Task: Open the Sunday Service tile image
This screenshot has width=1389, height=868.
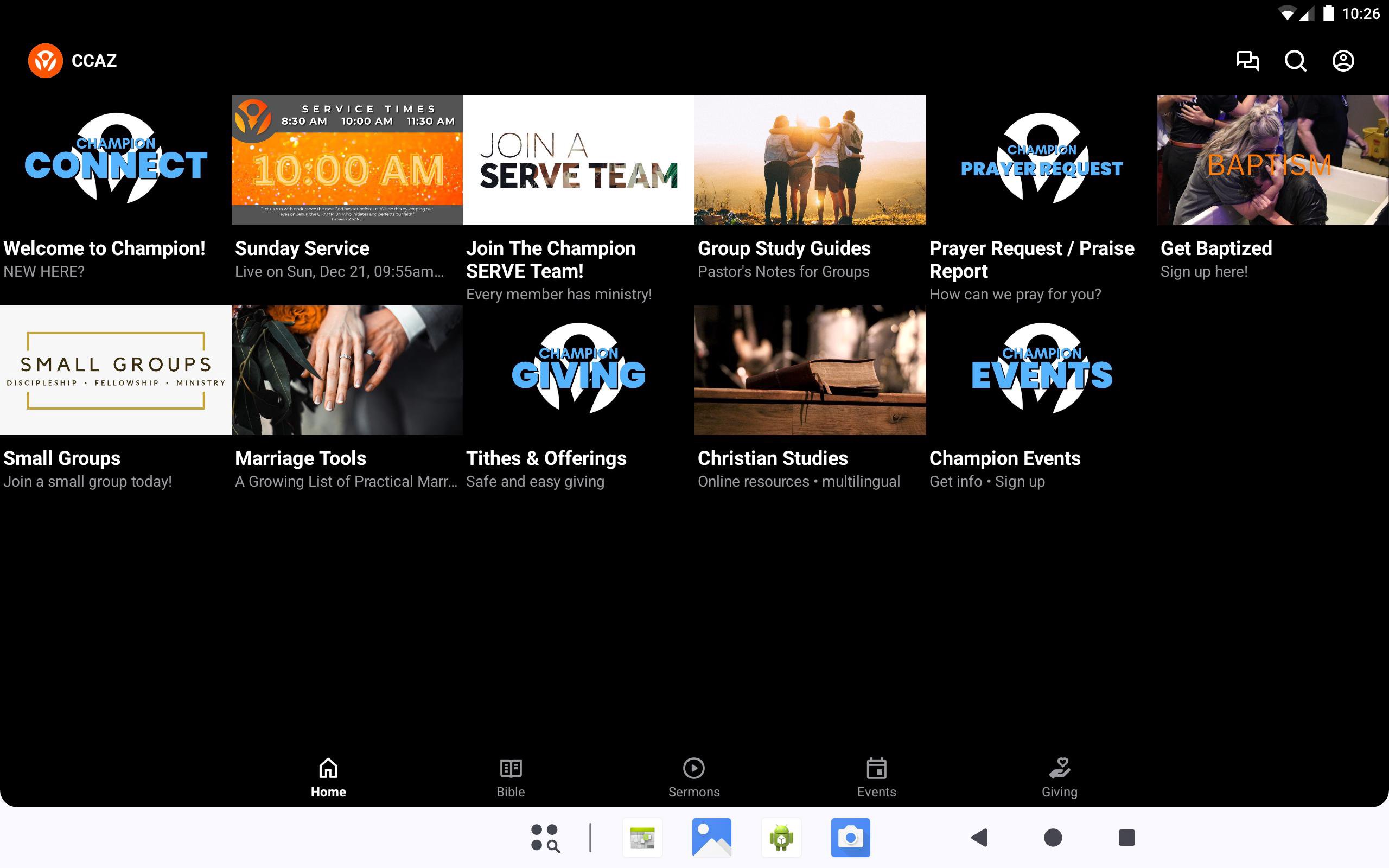Action: (347, 159)
